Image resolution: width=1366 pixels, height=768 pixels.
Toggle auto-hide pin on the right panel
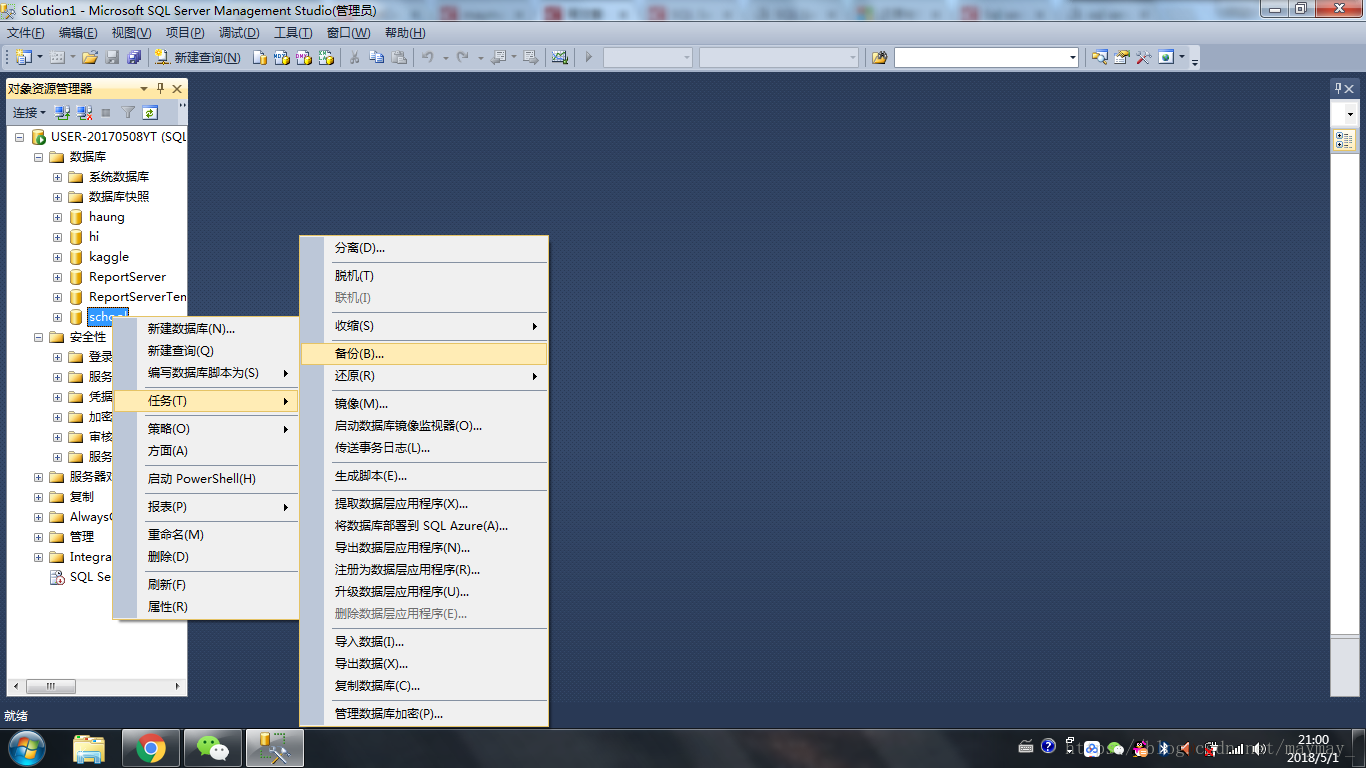click(x=1338, y=88)
